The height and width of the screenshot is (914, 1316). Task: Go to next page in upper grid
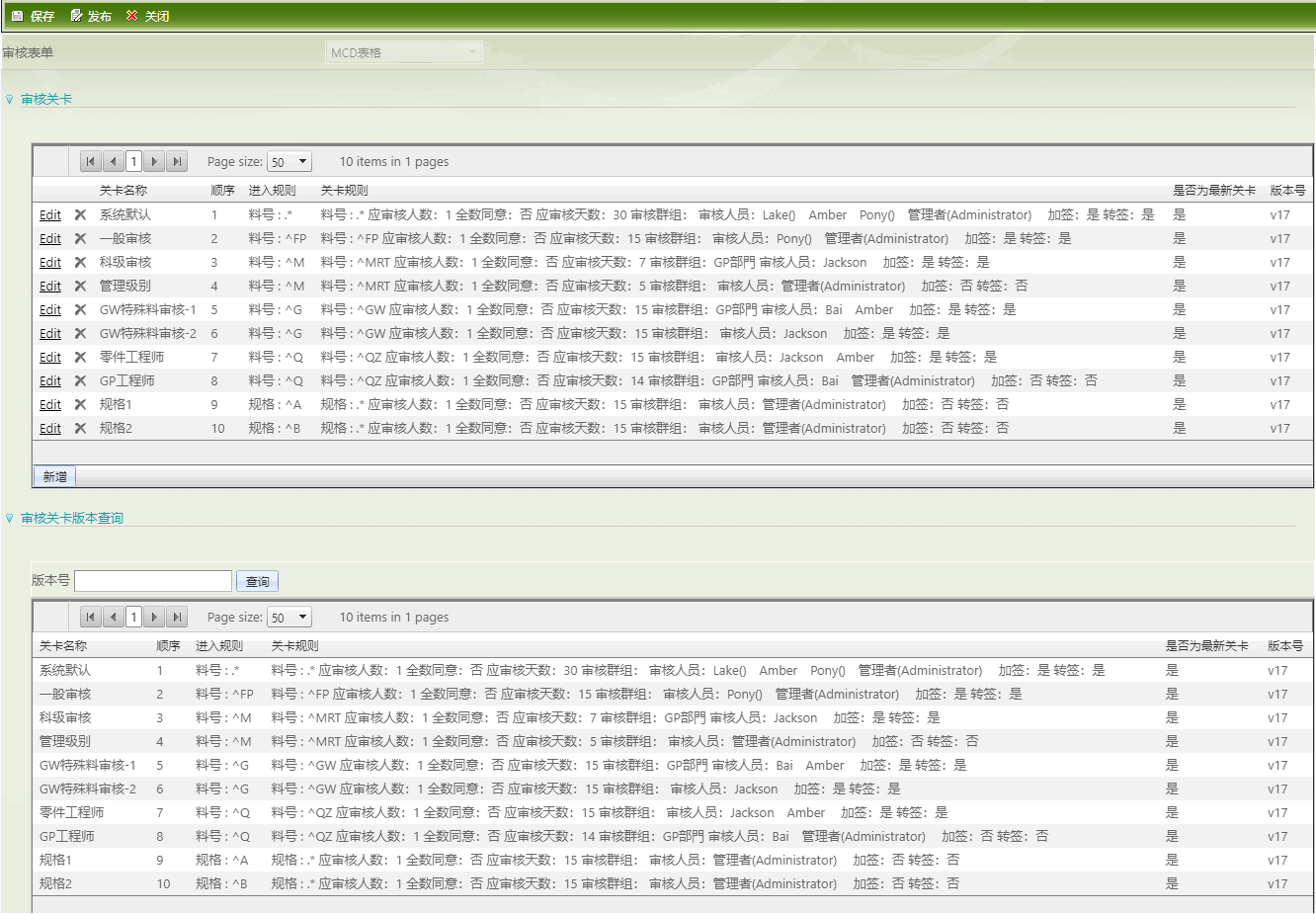pos(154,161)
